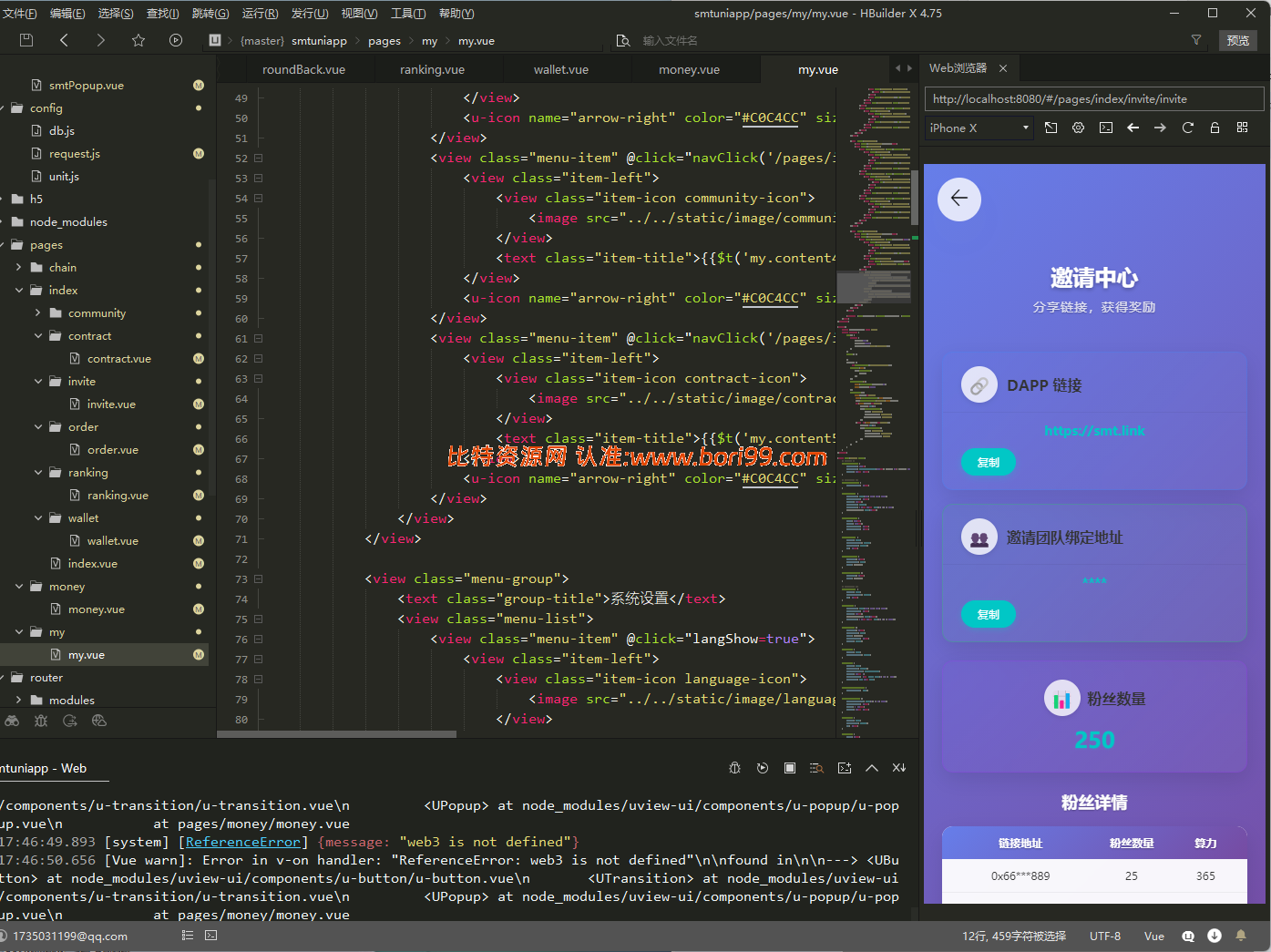Rerun the project from console toolbar
This screenshot has height=952, width=1271.
click(763, 768)
